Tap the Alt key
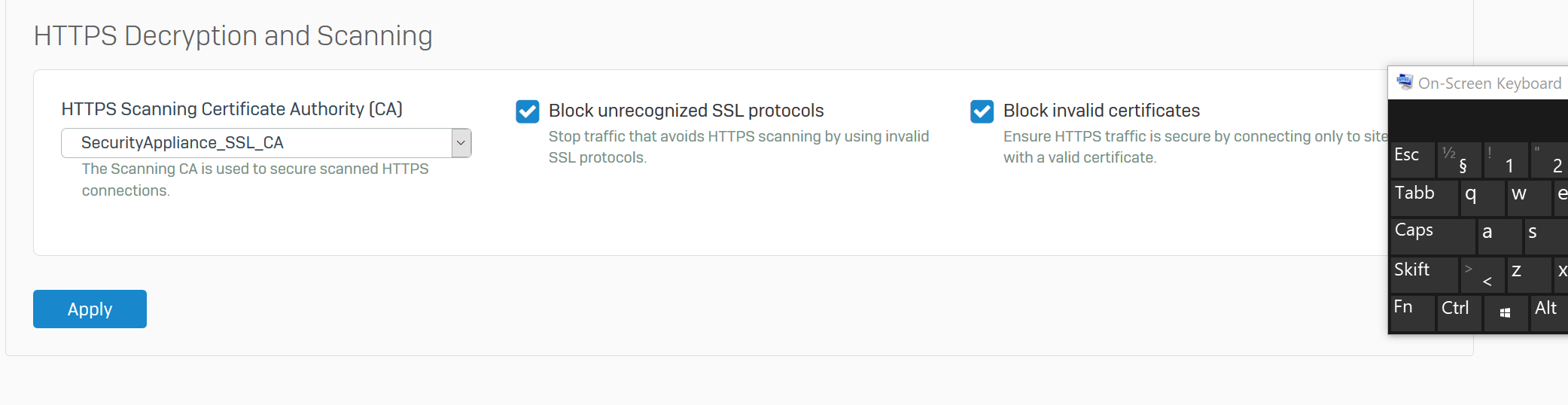This screenshot has height=405, width=1568. point(1549,312)
